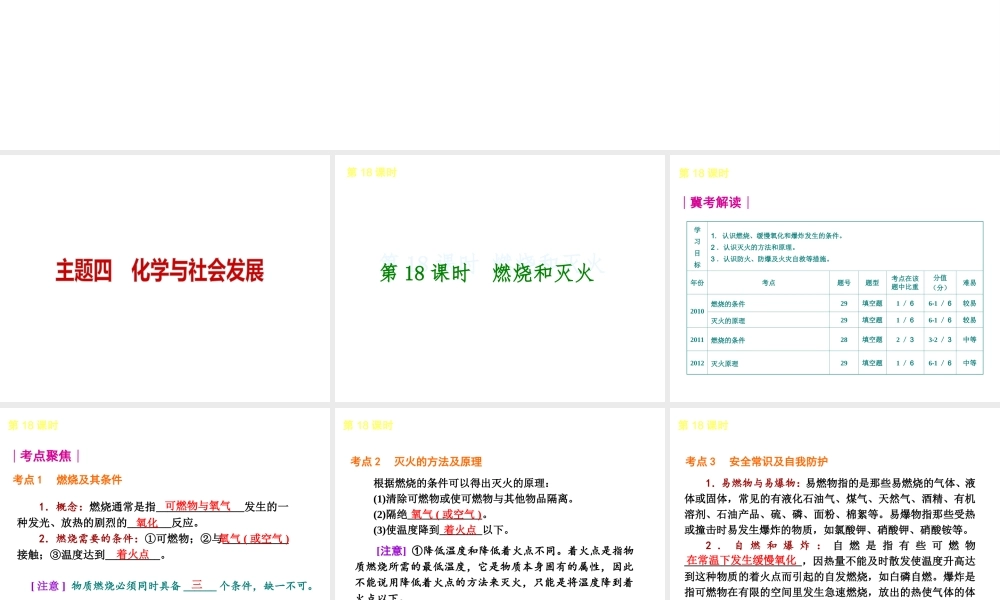Open the 考点2 灭火的方法及原理 slide
1000x600 pixels.
pos(499,504)
